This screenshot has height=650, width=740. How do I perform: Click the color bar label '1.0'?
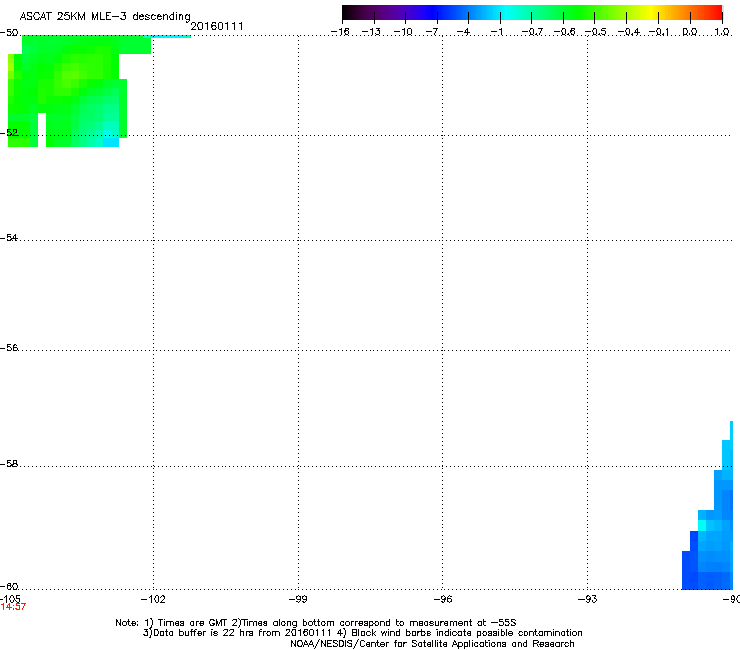coord(722,32)
